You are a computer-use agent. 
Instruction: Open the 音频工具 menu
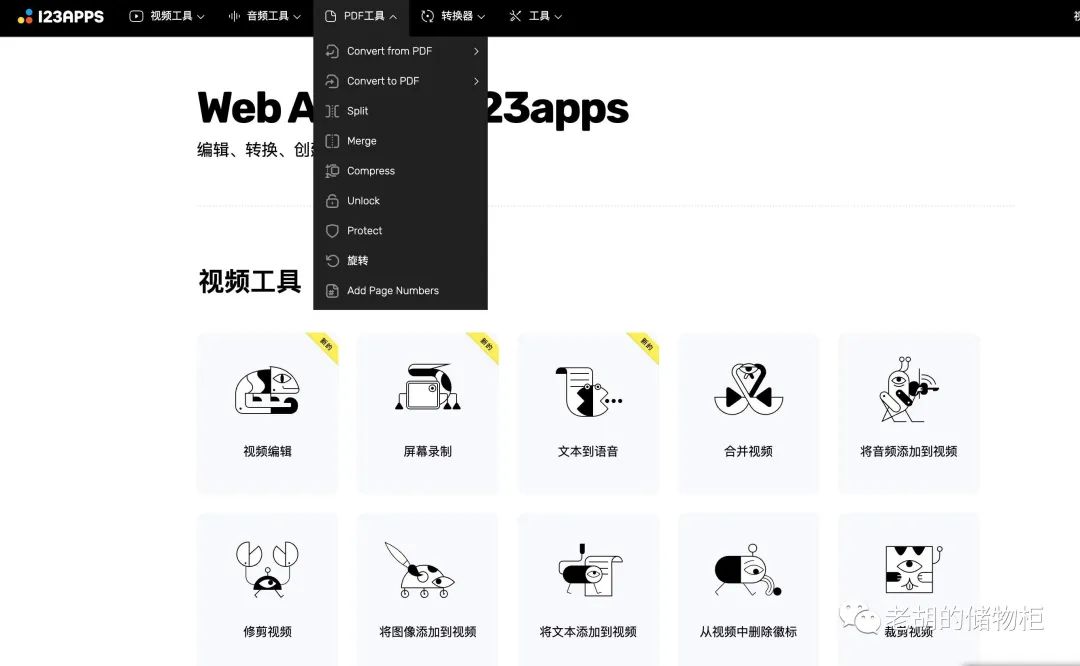pyautogui.click(x=264, y=16)
